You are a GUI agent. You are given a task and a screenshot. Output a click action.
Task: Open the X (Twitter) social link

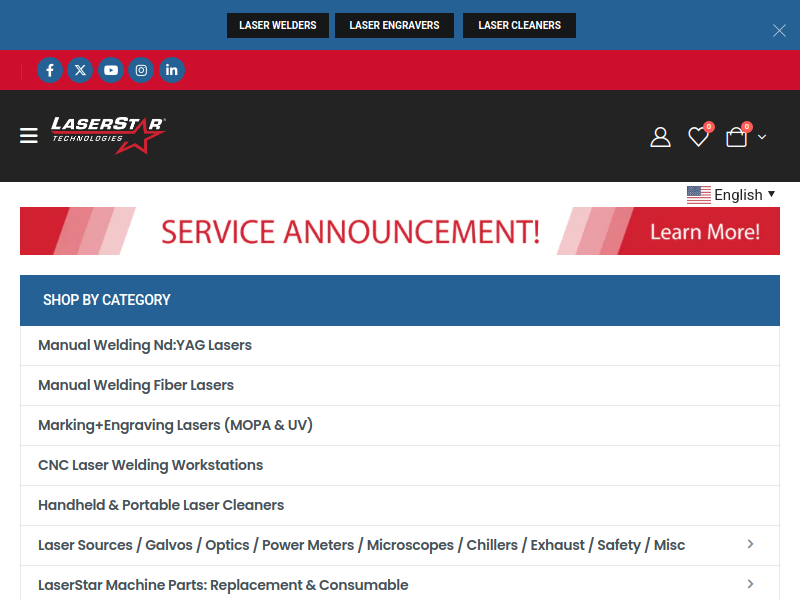pos(80,70)
